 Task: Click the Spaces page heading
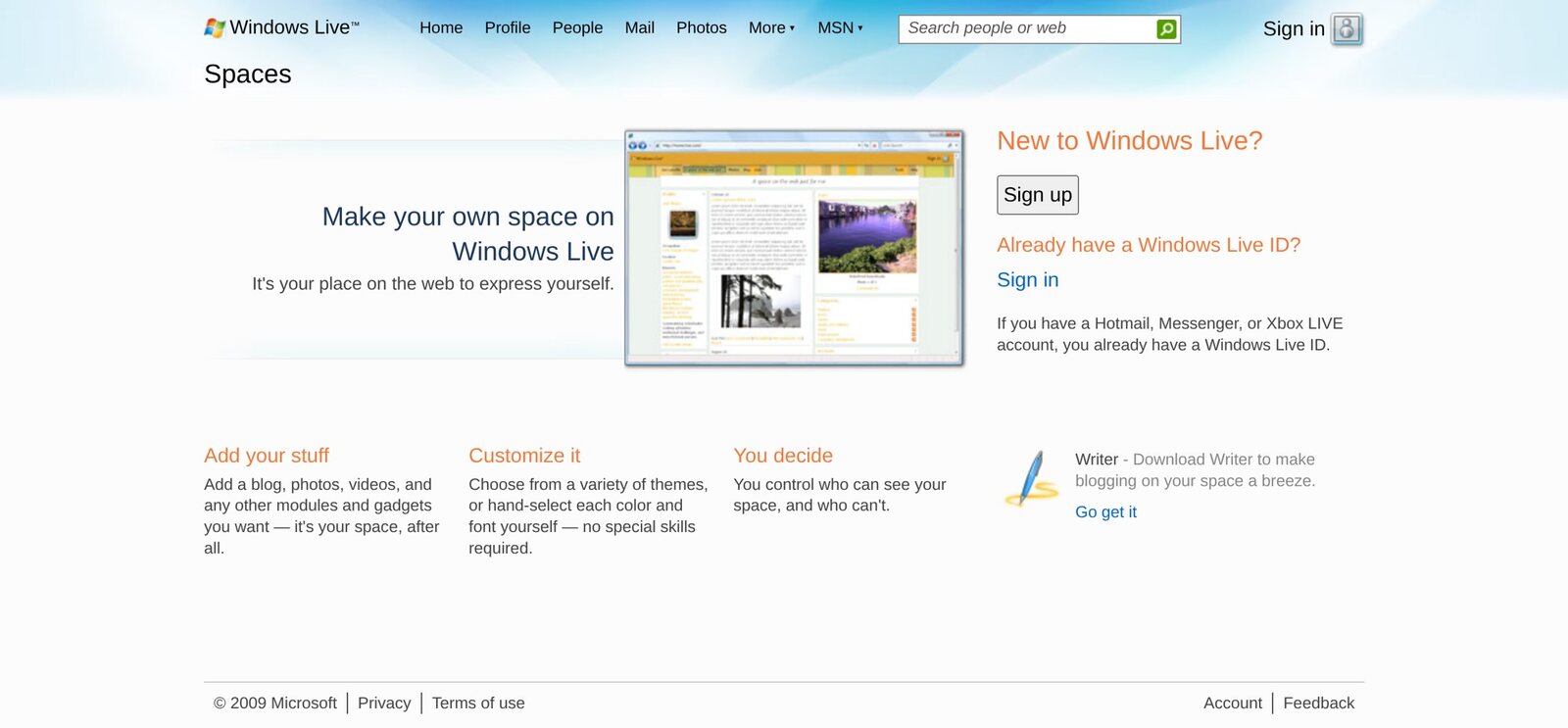248,74
